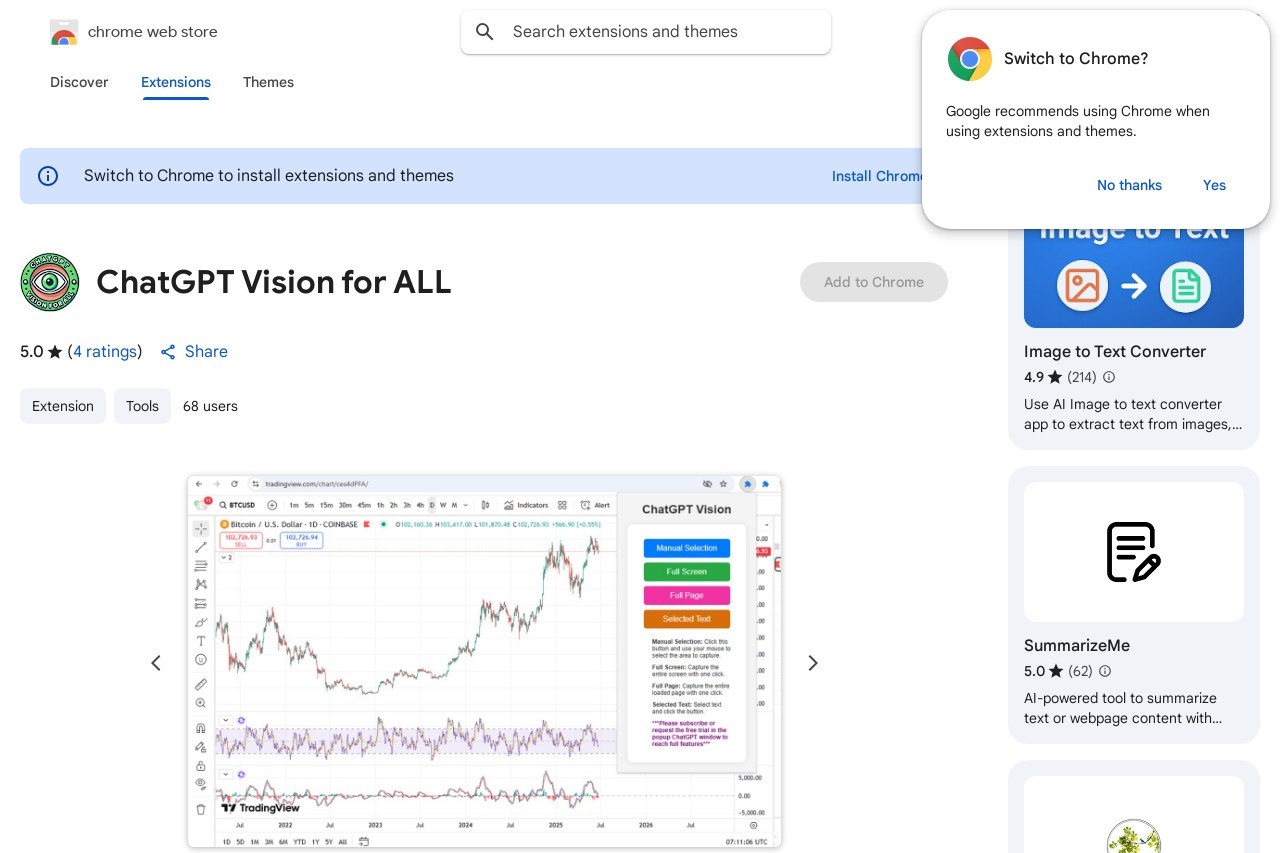Image resolution: width=1280 pixels, height=853 pixels.
Task: Open the 4 ratings link
Action: (x=105, y=352)
